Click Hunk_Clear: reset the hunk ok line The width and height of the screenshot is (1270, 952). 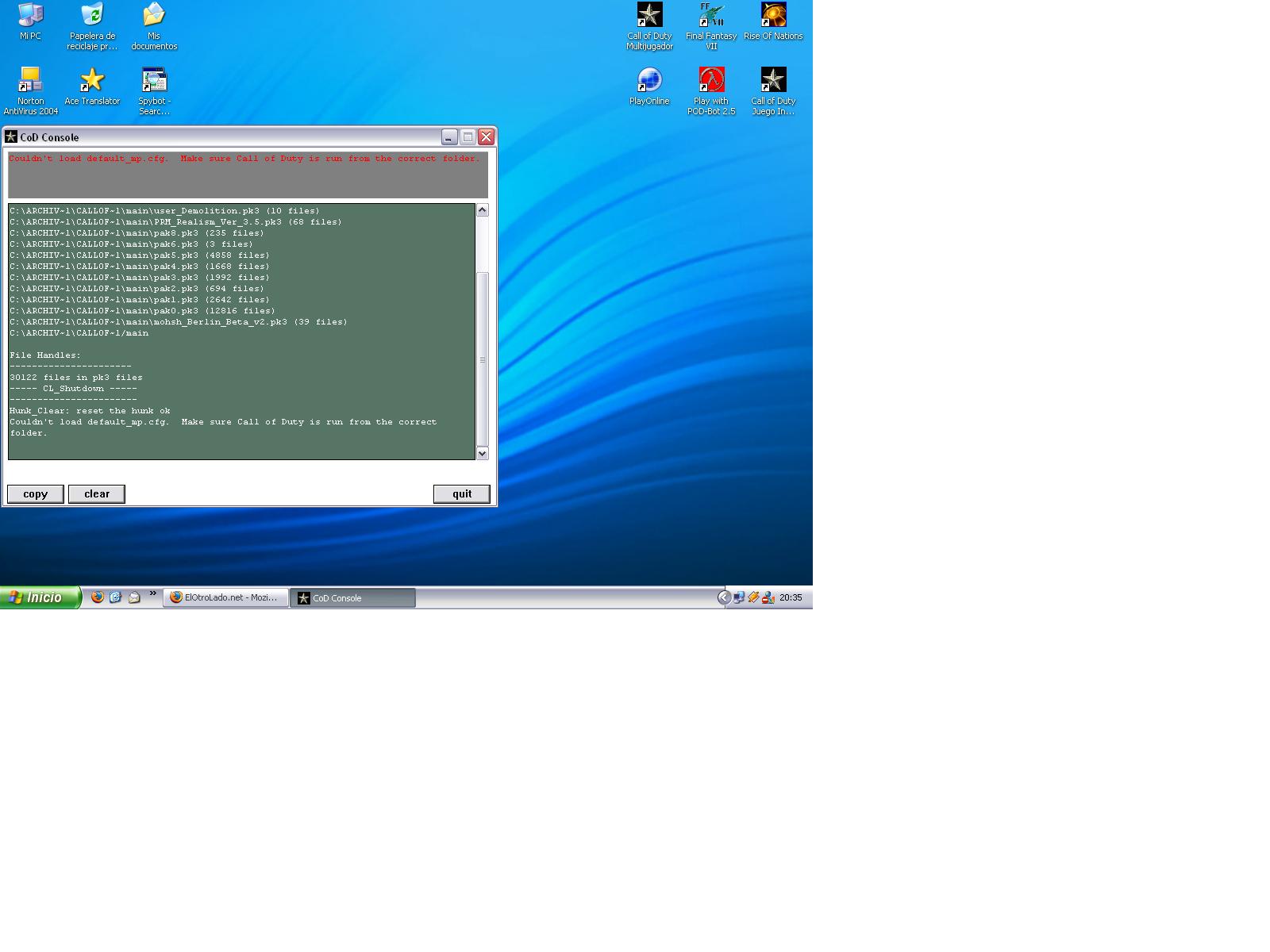click(x=90, y=411)
